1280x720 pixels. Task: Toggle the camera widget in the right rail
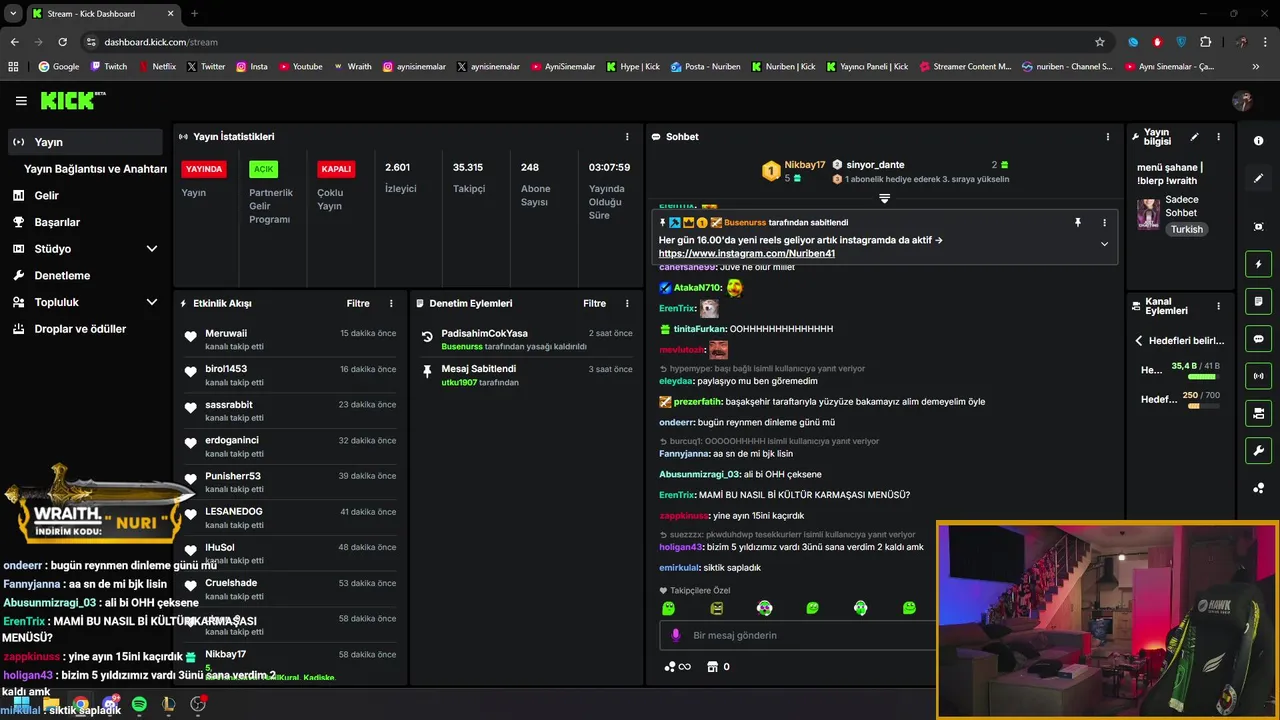pyautogui.click(x=1258, y=413)
